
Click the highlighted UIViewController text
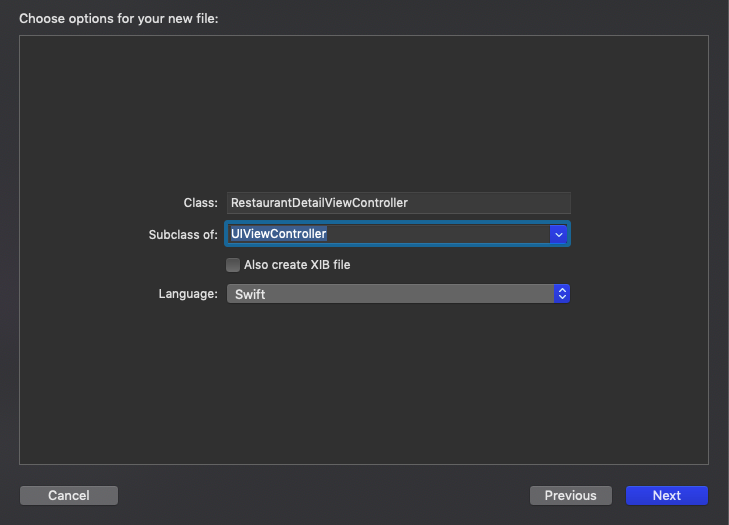[x=279, y=234]
